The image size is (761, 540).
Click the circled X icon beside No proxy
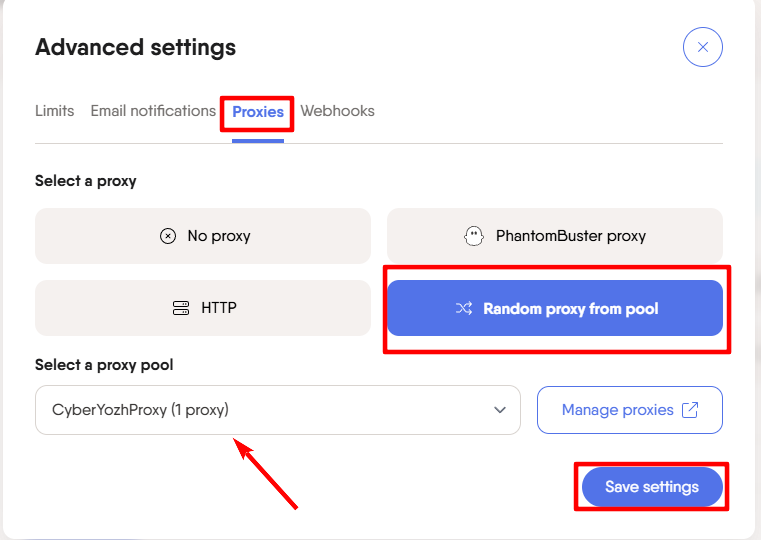(x=168, y=237)
